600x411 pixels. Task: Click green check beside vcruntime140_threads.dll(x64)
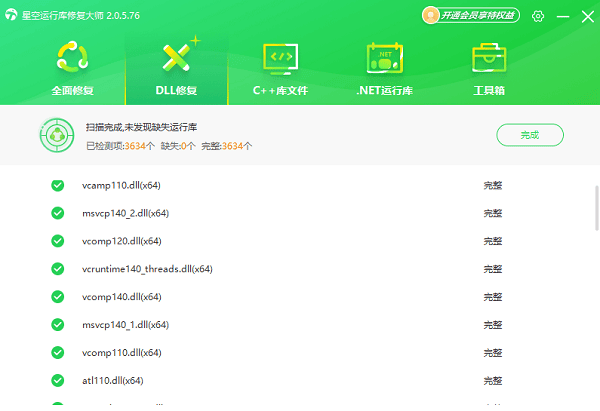coord(58,269)
